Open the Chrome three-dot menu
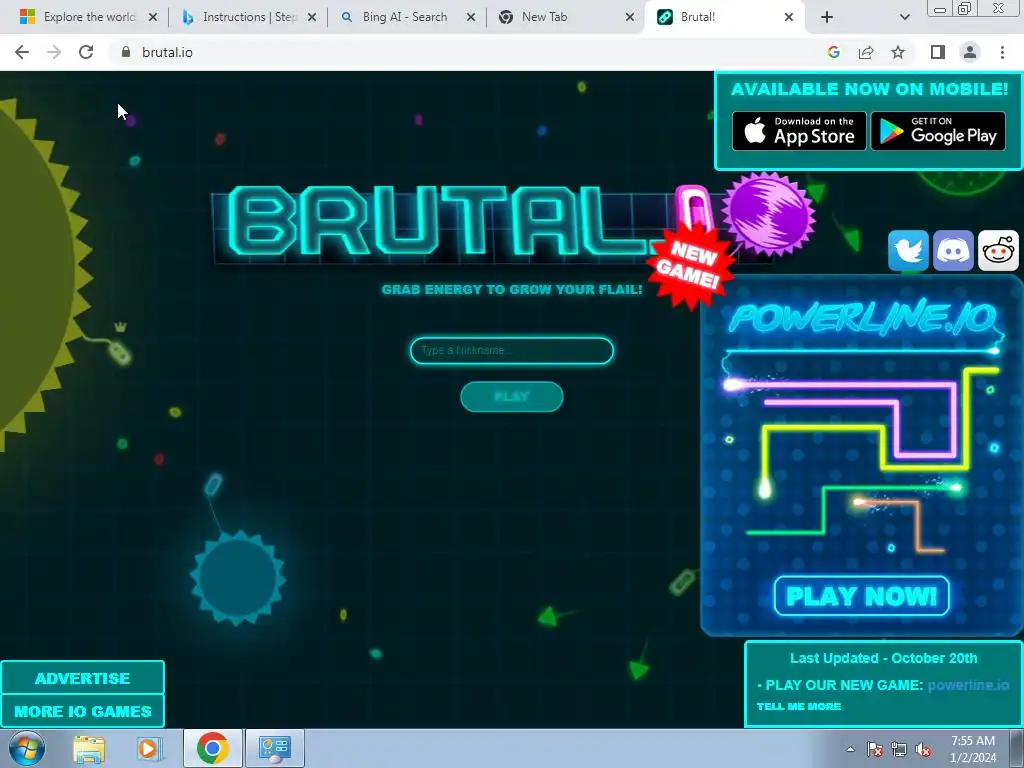Viewport: 1024px width, 768px height. click(1002, 52)
